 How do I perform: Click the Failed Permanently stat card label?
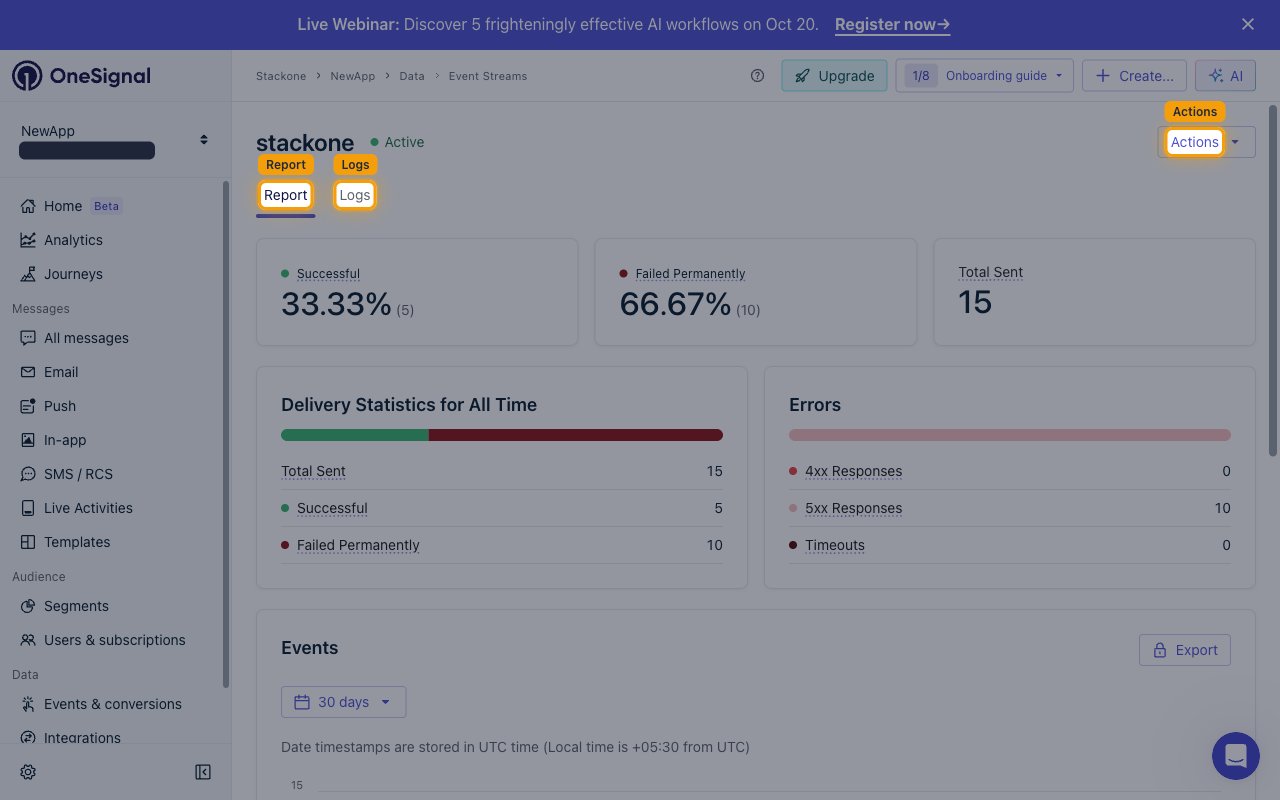(x=690, y=274)
